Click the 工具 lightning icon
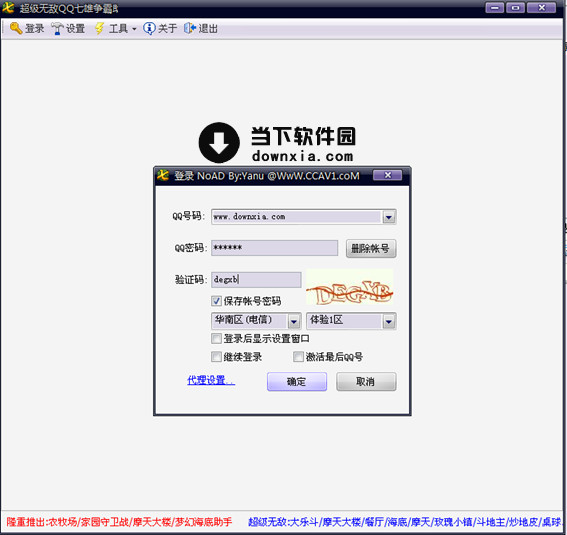The image size is (567, 535). (x=99, y=28)
